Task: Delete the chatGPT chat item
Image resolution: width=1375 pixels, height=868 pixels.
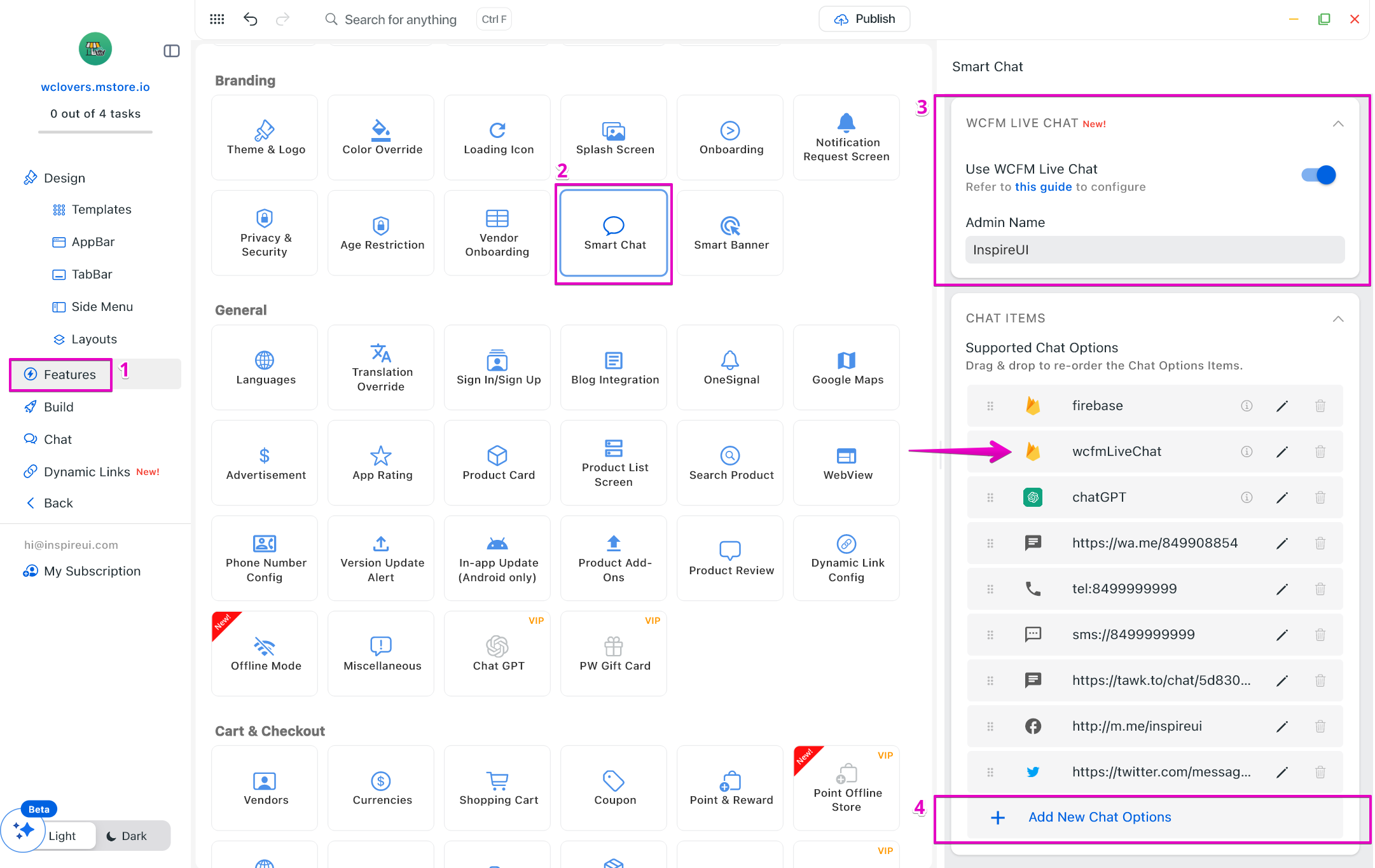Action: (1320, 497)
